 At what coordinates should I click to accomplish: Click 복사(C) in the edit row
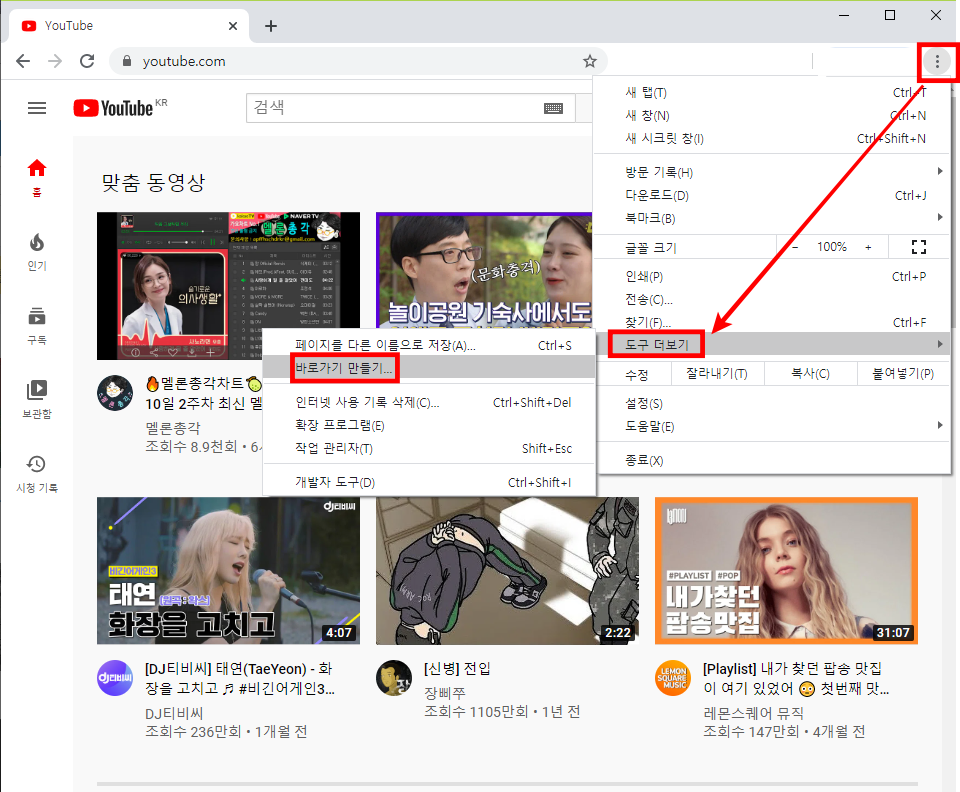(x=810, y=373)
